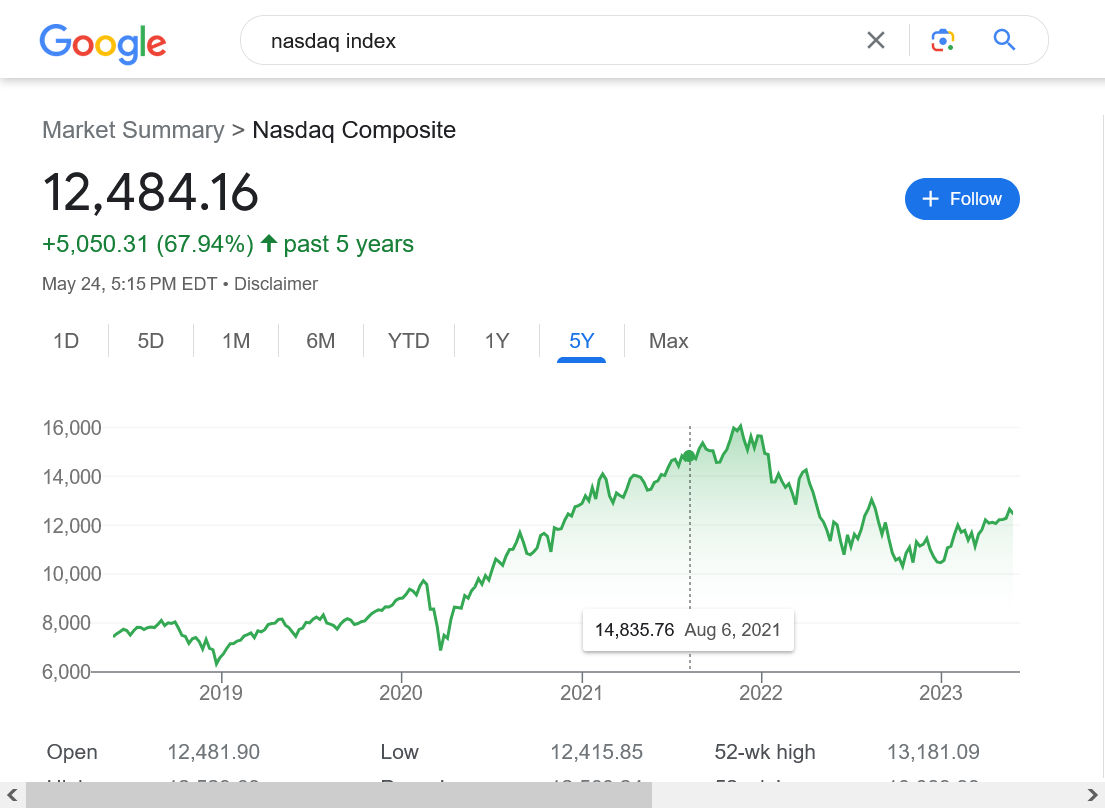1105x808 pixels.
Task: Follow the Nasdaq Composite index
Action: click(961, 199)
